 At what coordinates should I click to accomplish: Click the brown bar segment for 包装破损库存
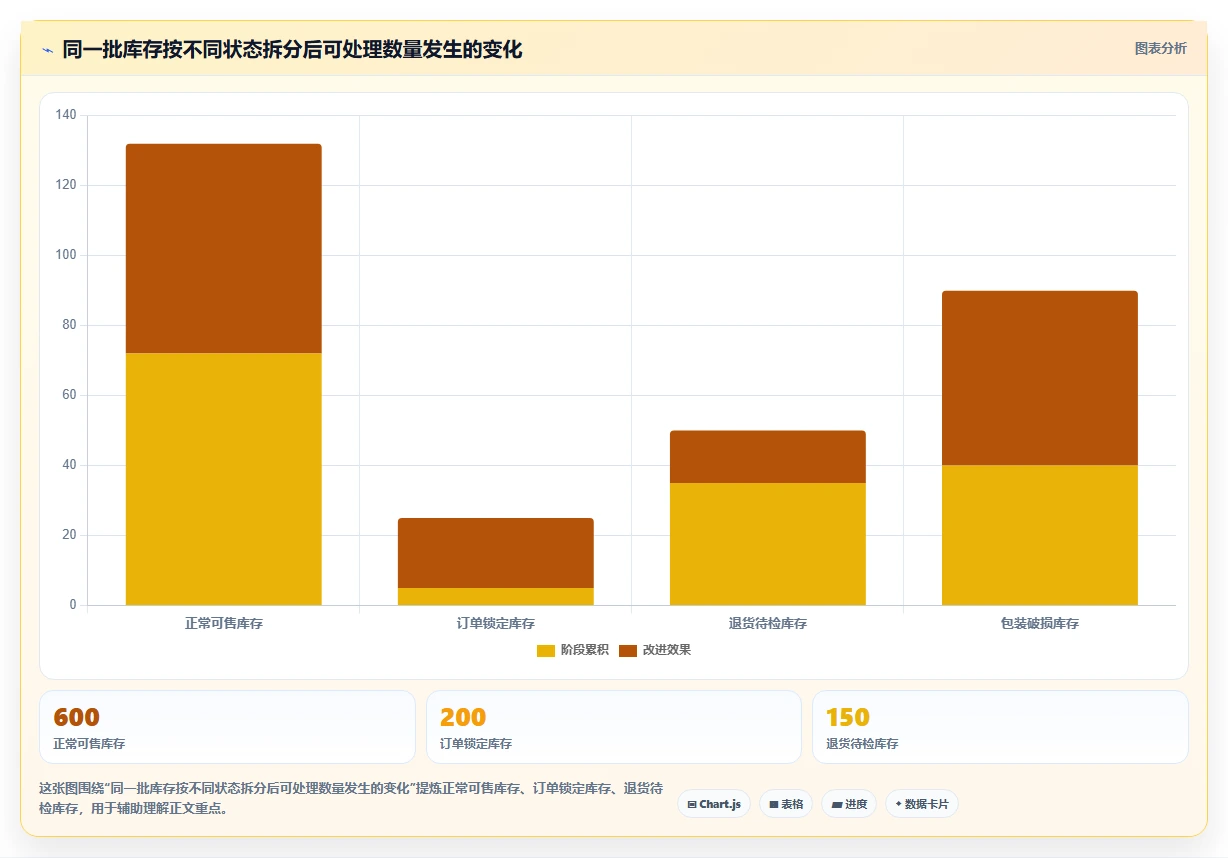(x=1040, y=378)
